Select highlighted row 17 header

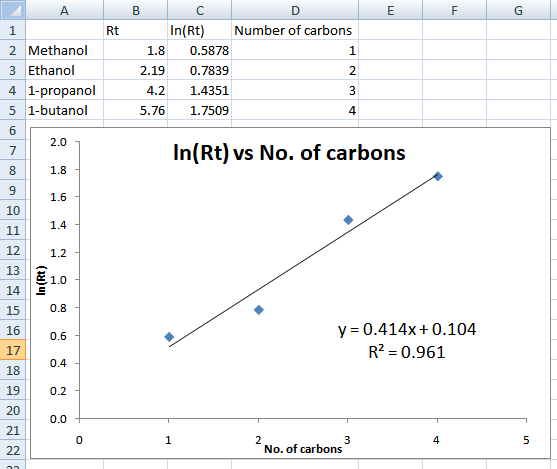point(13,350)
